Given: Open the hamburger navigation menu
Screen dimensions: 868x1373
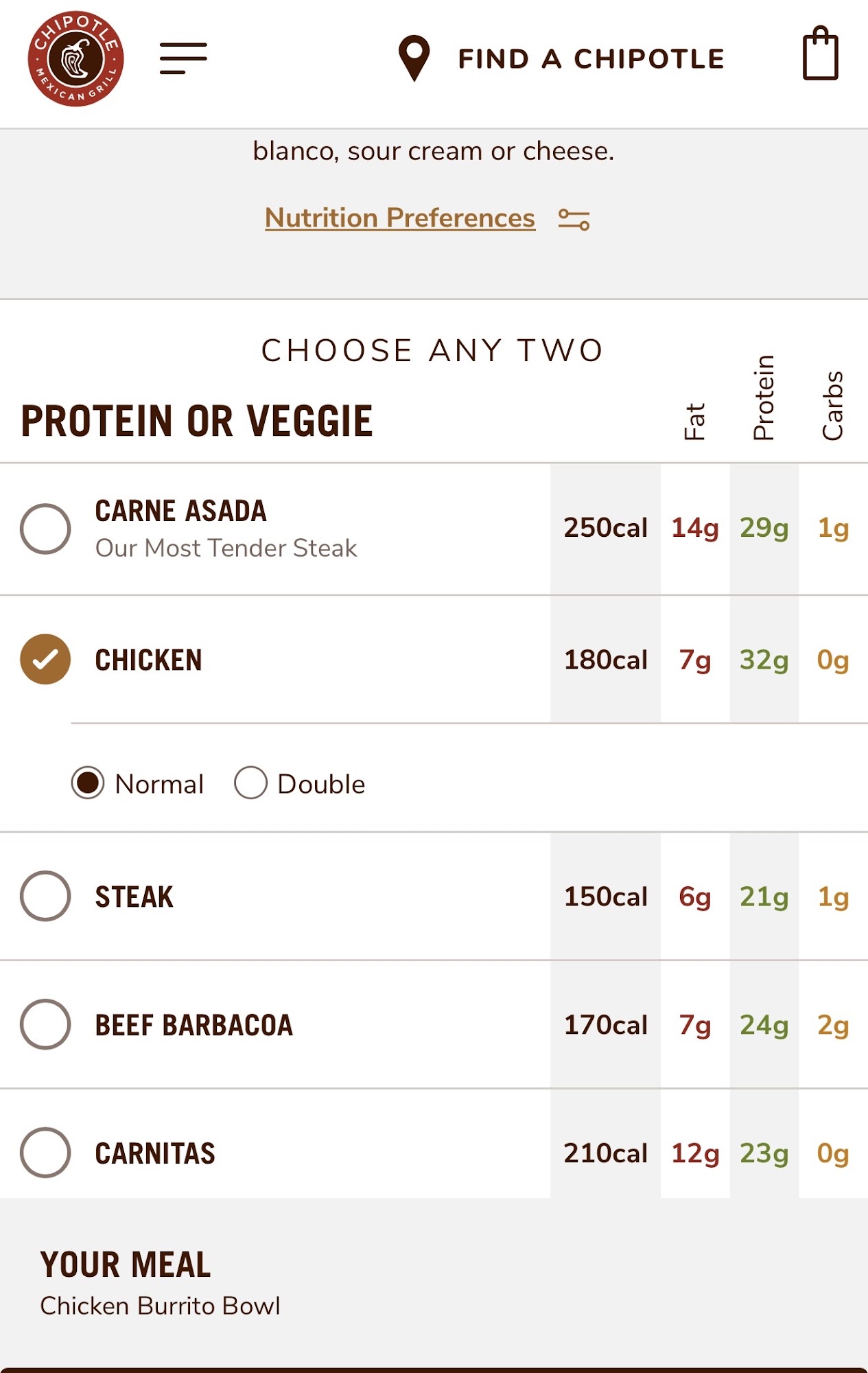Looking at the screenshot, I should pos(183,58).
